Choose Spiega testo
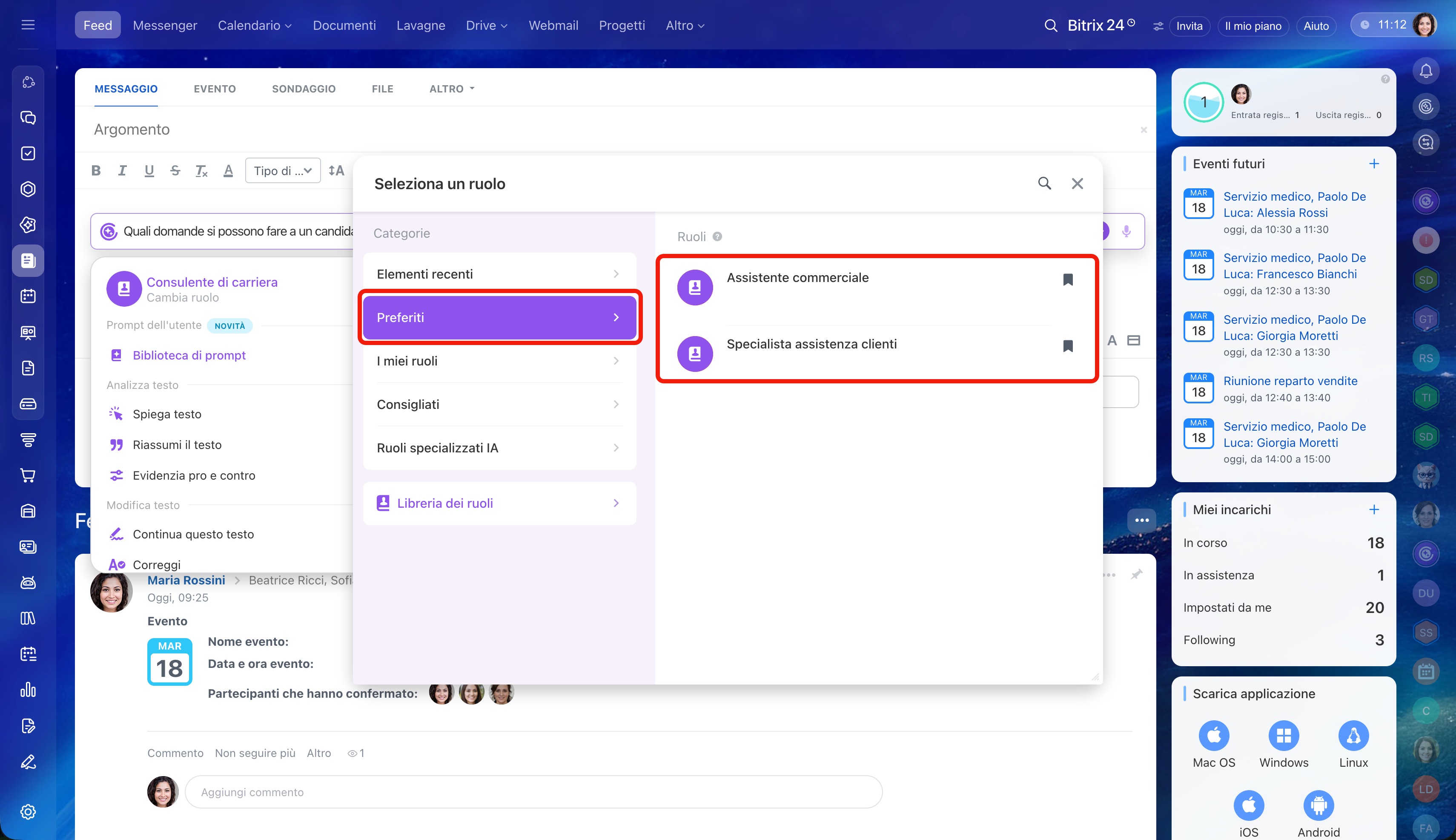 pos(166,414)
